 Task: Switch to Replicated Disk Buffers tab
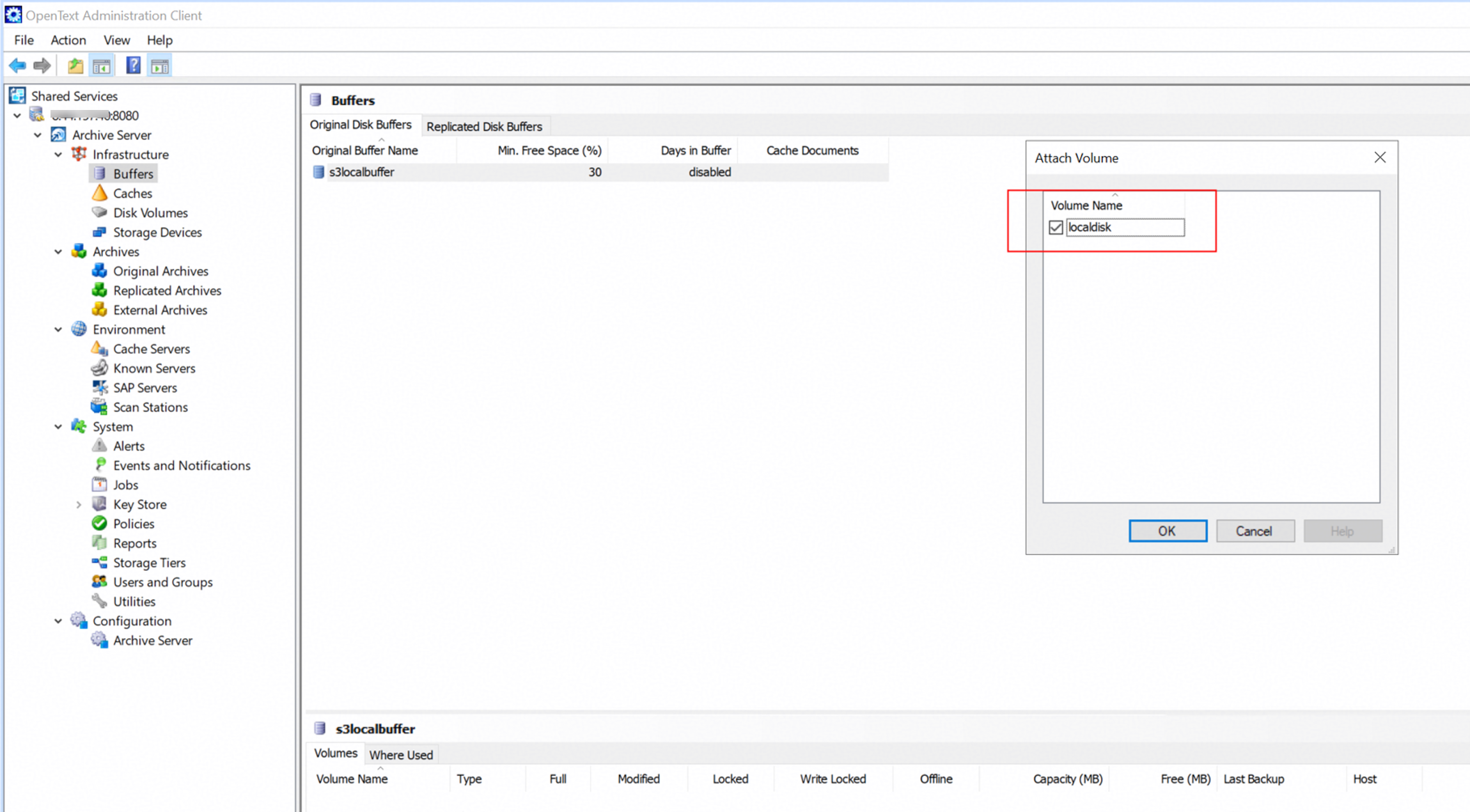484,127
